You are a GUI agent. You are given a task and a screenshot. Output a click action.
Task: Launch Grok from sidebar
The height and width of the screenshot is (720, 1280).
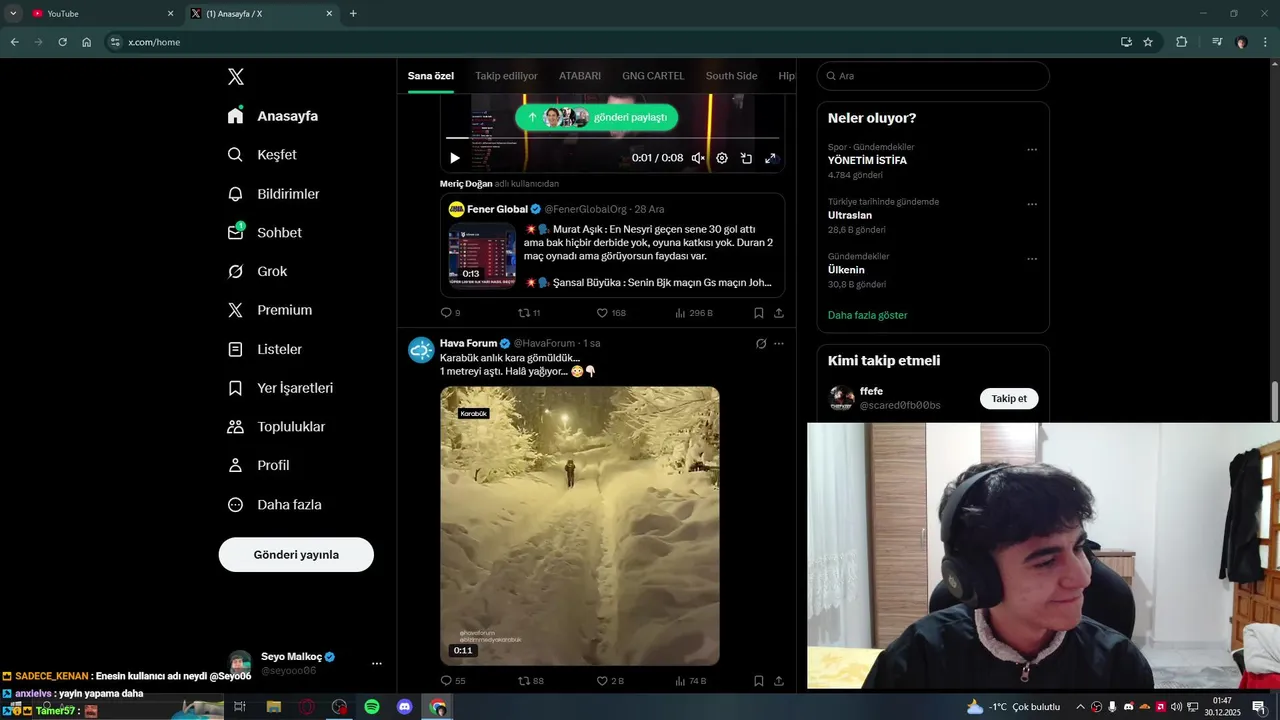257,271
